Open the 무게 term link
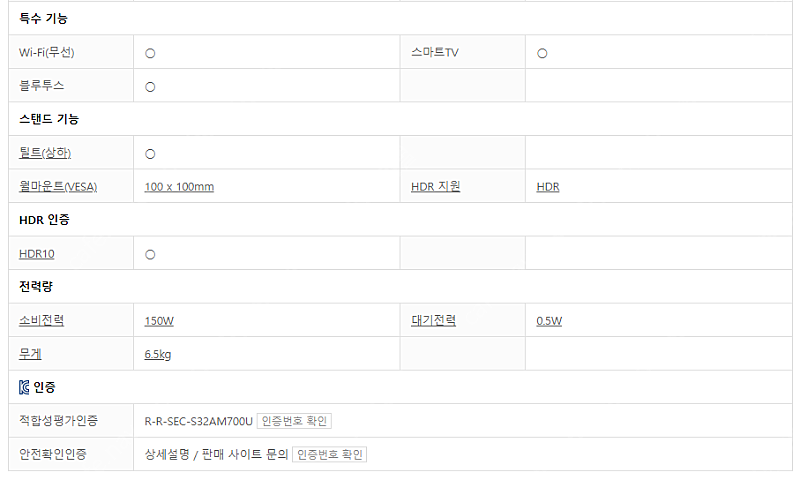The height and width of the screenshot is (480, 800). tap(30, 354)
